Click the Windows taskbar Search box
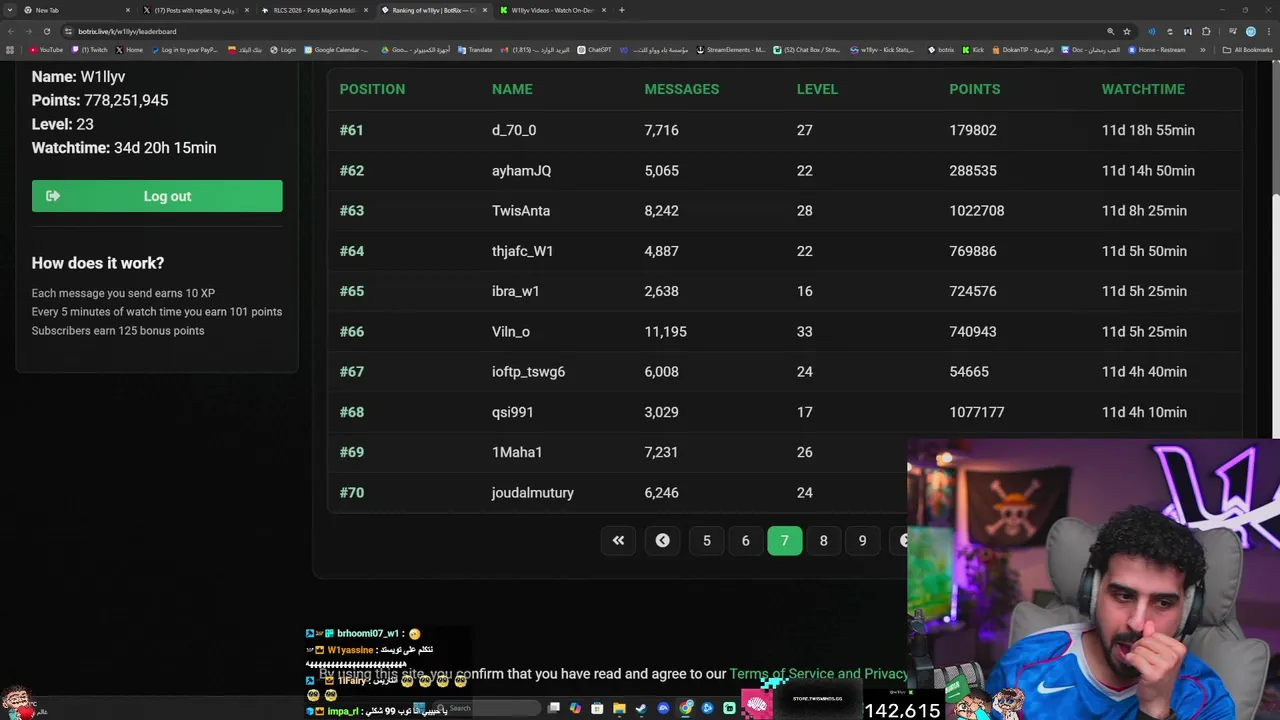 pos(486,708)
